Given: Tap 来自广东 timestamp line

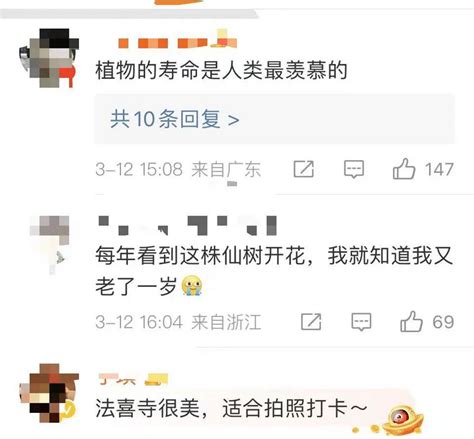Looking at the screenshot, I should coord(178,169).
